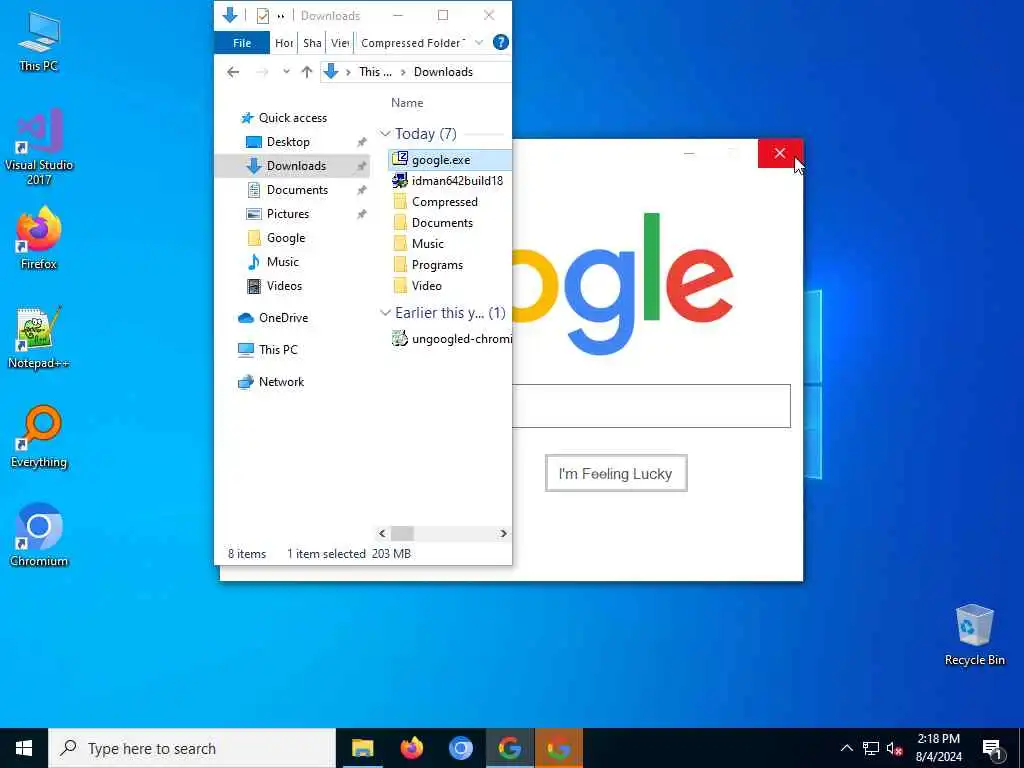This screenshot has width=1024, height=768.
Task: Select the Documents folder in file list
Action: point(442,223)
